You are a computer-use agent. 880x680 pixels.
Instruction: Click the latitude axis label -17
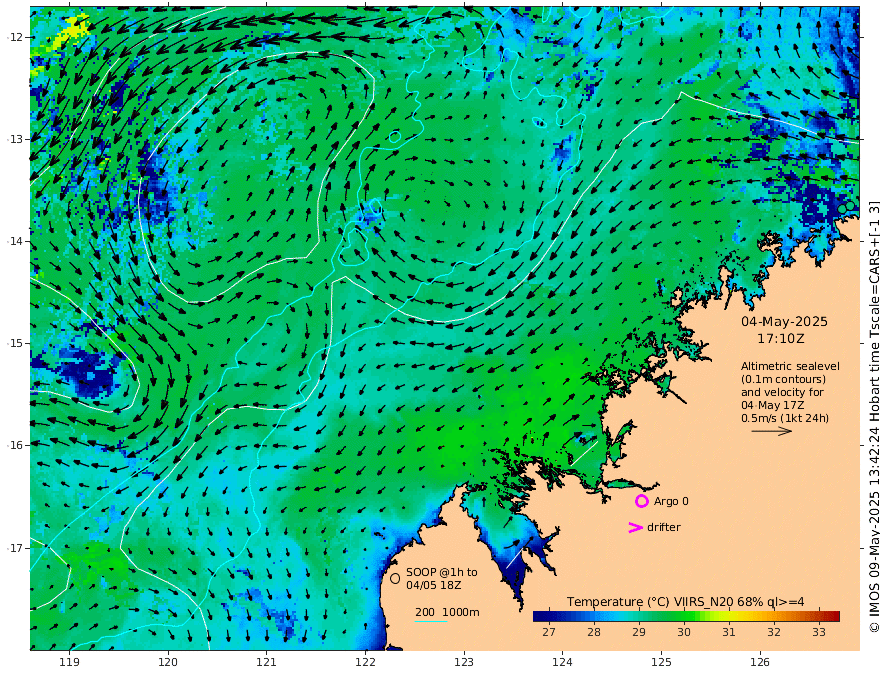pos(15,548)
